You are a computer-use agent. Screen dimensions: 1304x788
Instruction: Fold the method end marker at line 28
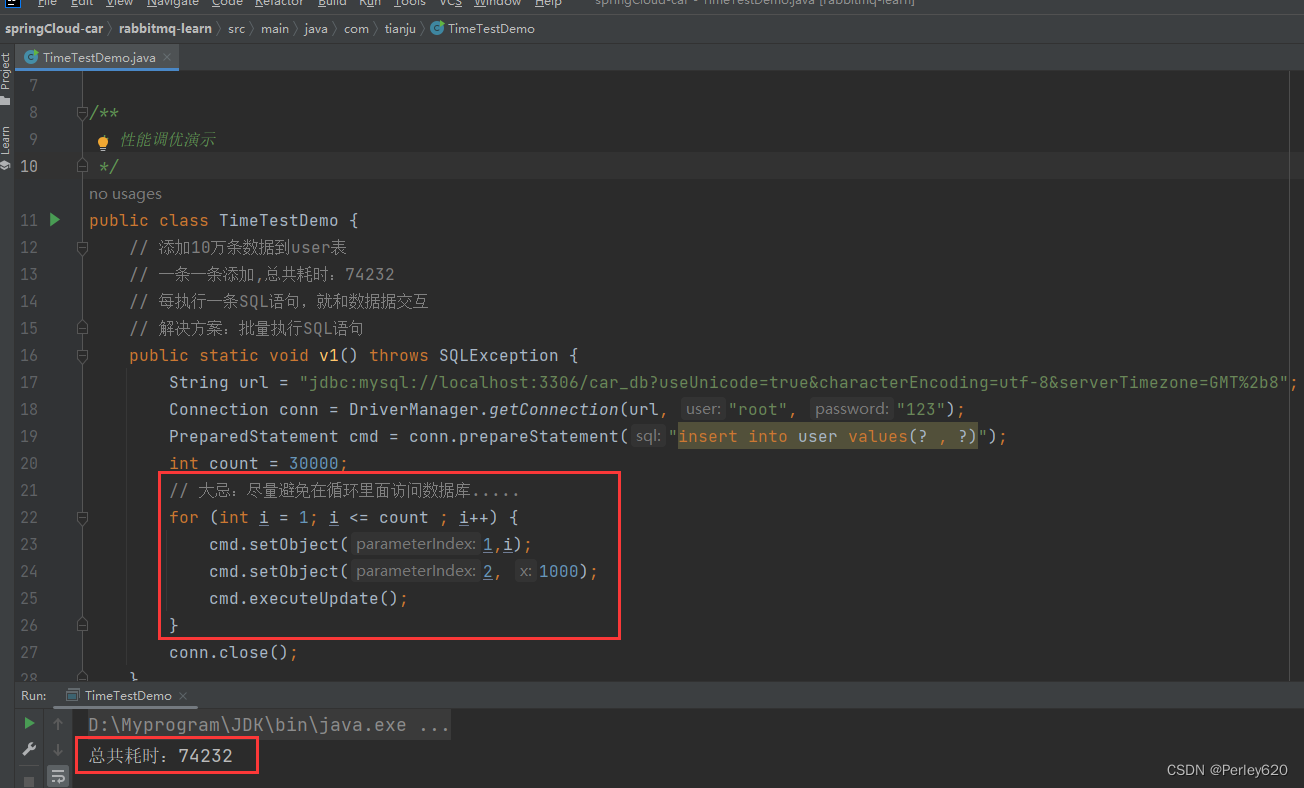(x=82, y=677)
